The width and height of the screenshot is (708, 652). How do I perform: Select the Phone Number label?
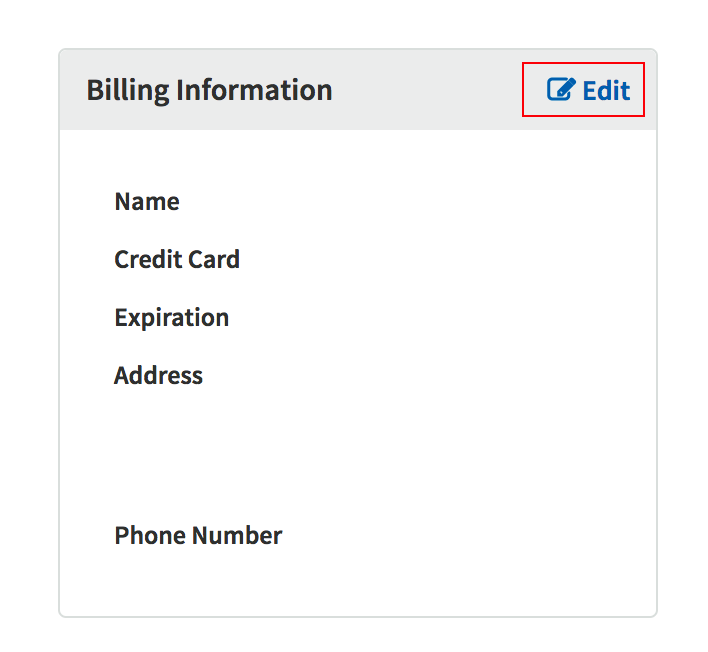(198, 536)
